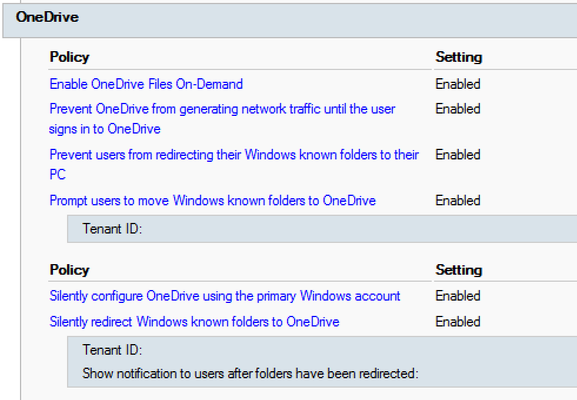This screenshot has height=400, width=577.
Task: Open the Prevent users from redirecting known folders policy link
Action: pos(234,164)
